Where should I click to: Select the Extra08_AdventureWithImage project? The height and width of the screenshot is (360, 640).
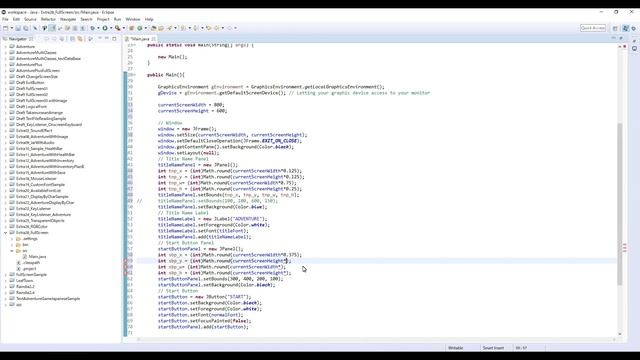pyautogui.click(x=42, y=137)
